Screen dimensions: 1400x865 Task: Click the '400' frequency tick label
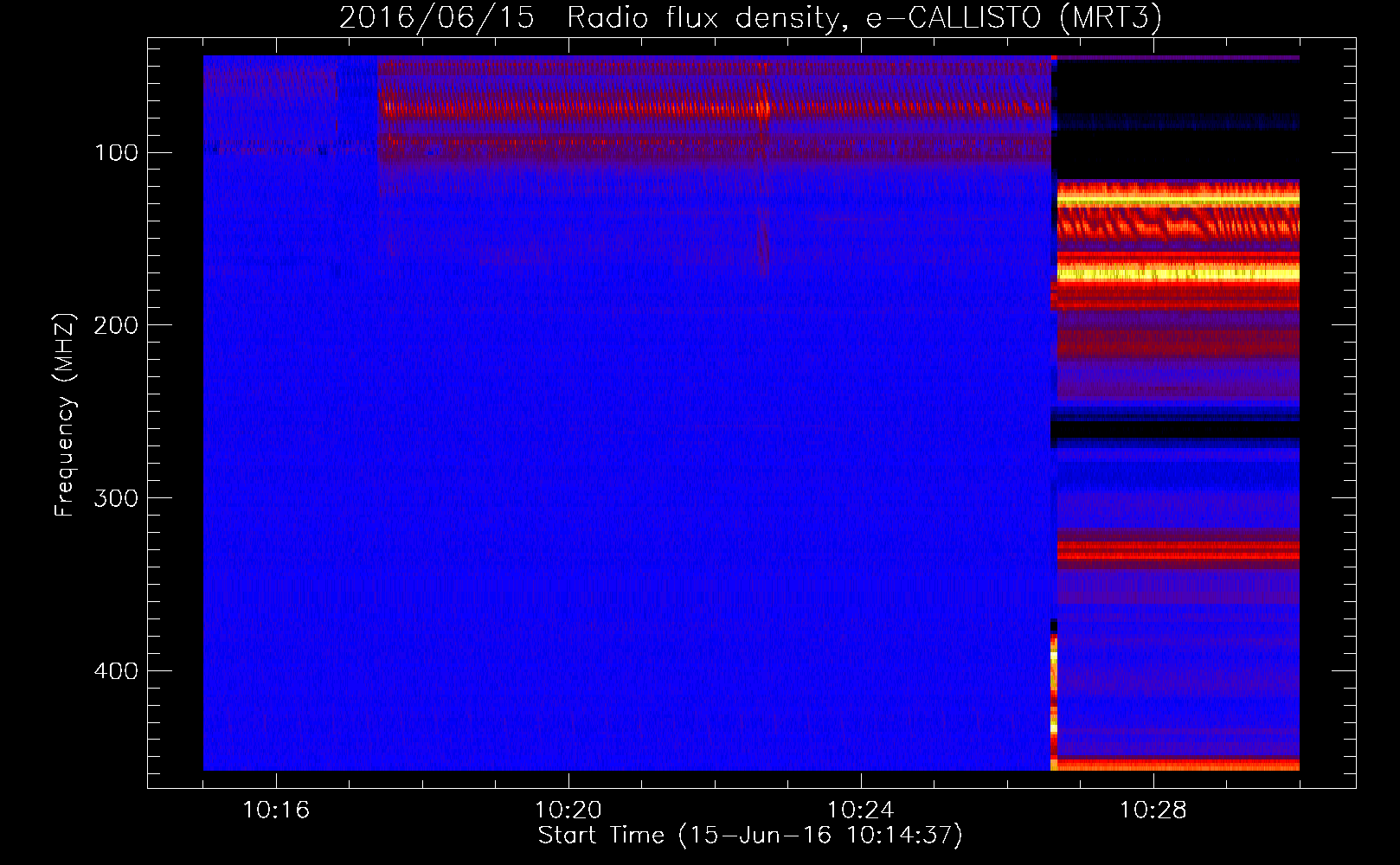117,671
